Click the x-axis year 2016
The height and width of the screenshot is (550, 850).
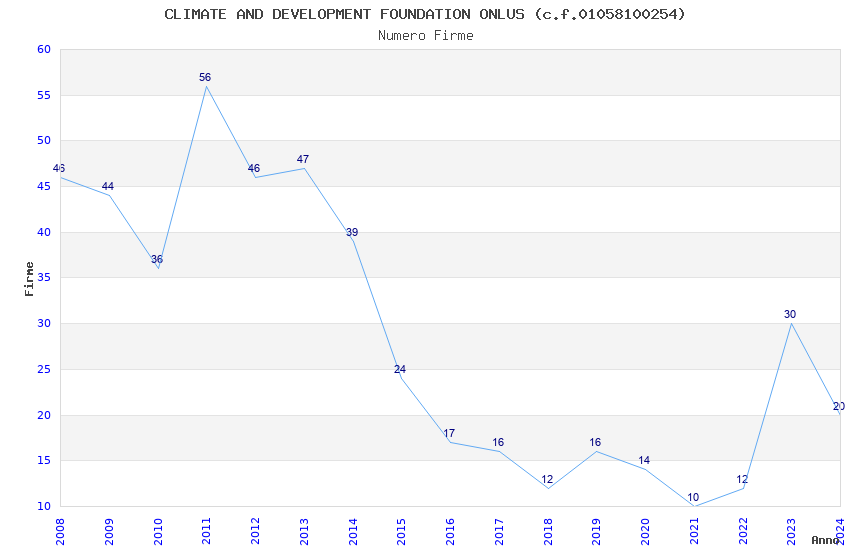[x=450, y=531]
